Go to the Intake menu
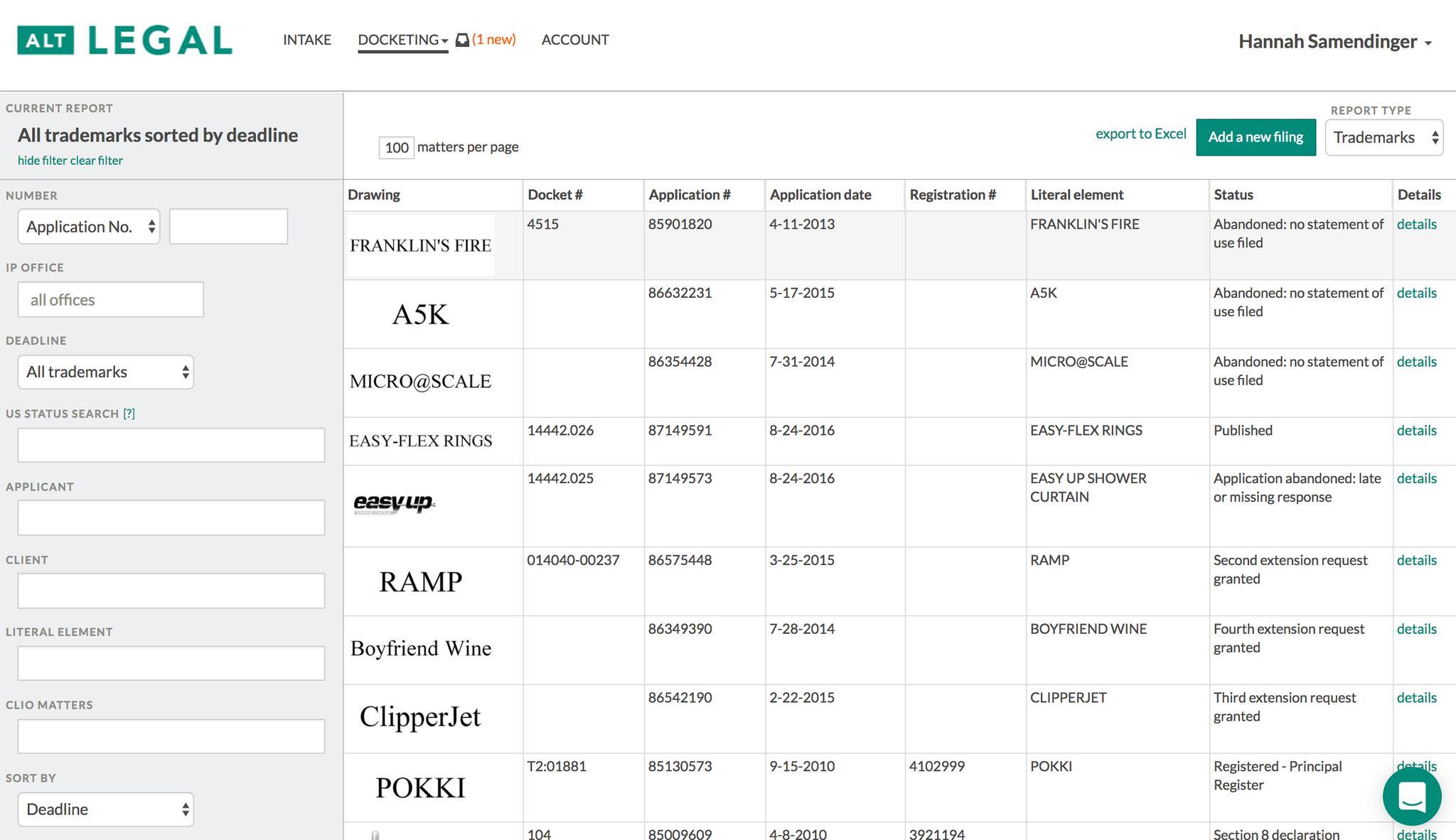This screenshot has height=840, width=1456. point(307,40)
